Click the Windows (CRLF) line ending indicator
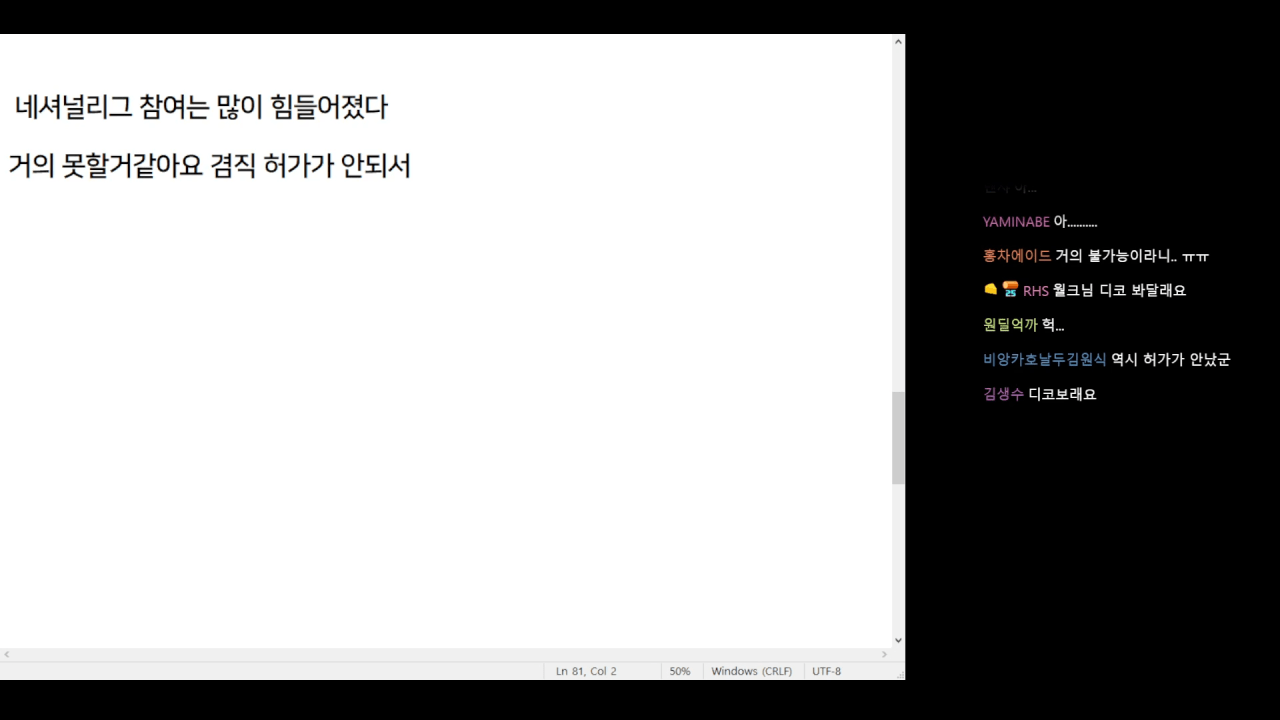Image resolution: width=1280 pixels, height=720 pixels. tap(751, 671)
